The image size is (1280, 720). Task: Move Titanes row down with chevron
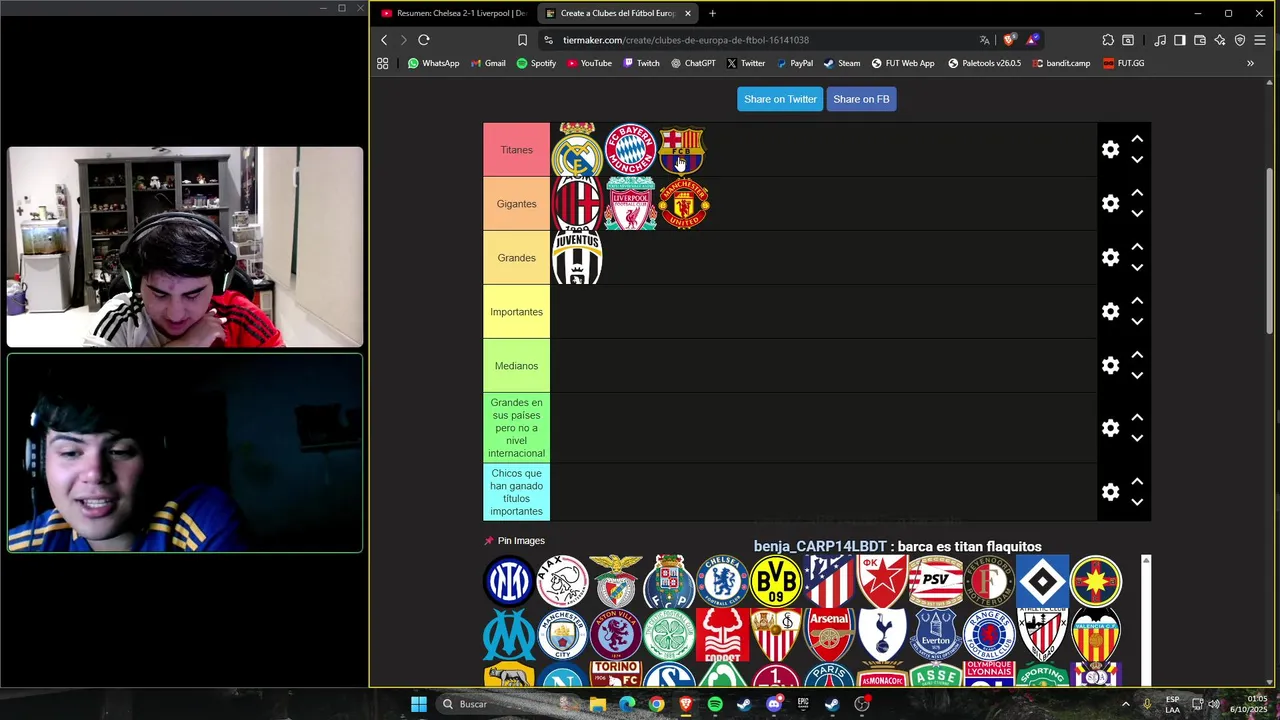pyautogui.click(x=1137, y=160)
